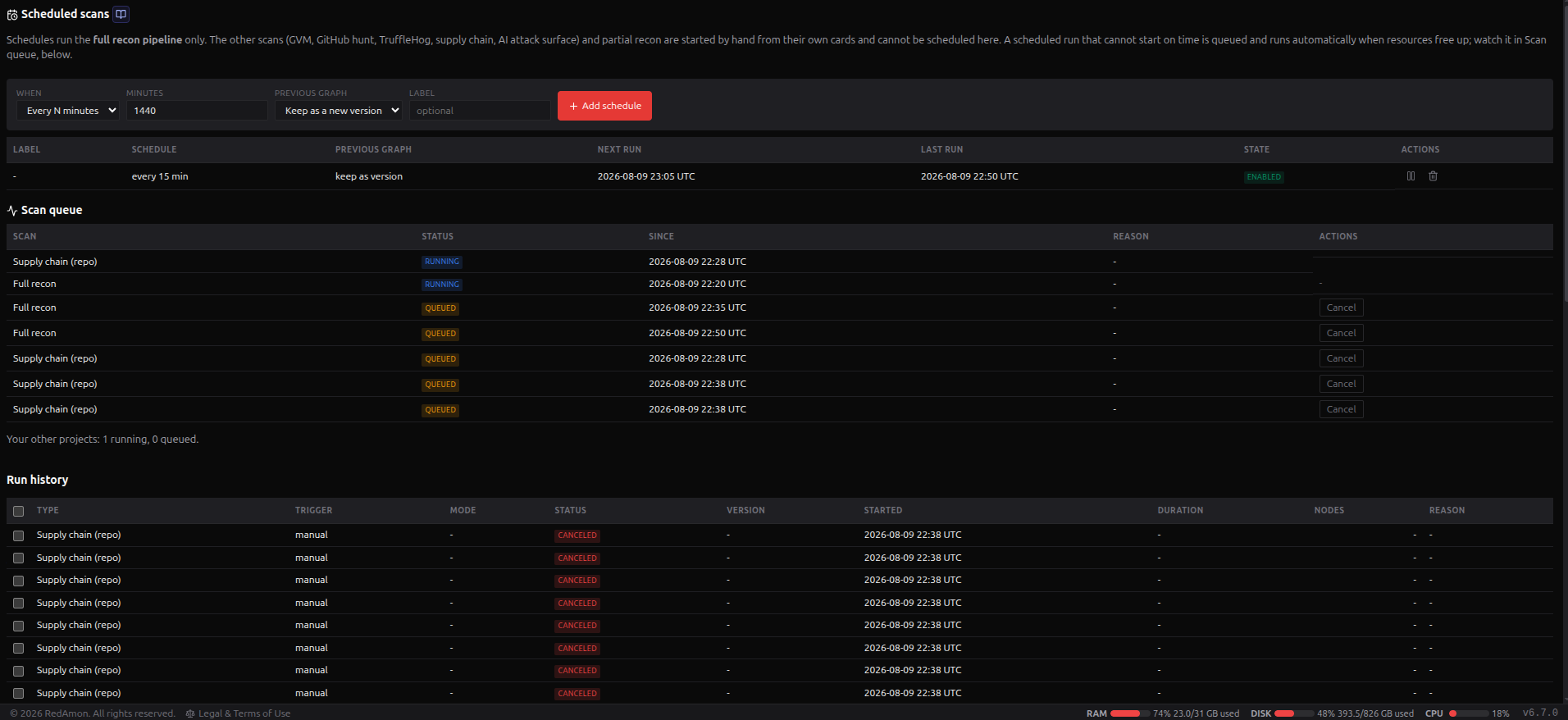
Task: Click 'Your other projects: 1 running, 0 queued.'
Action: [x=103, y=440]
